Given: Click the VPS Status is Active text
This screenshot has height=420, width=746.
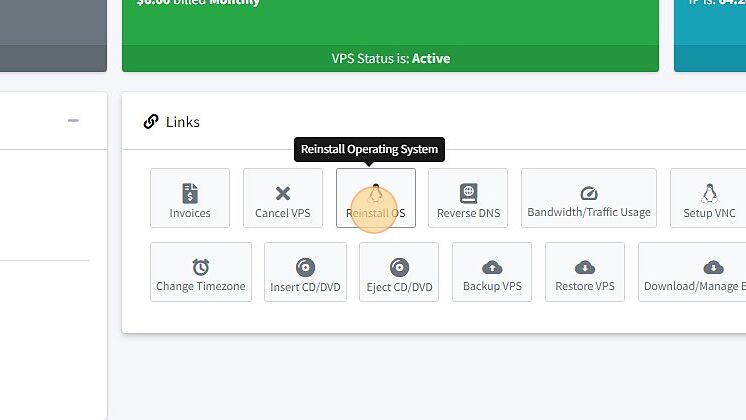Looking at the screenshot, I should point(391,59).
